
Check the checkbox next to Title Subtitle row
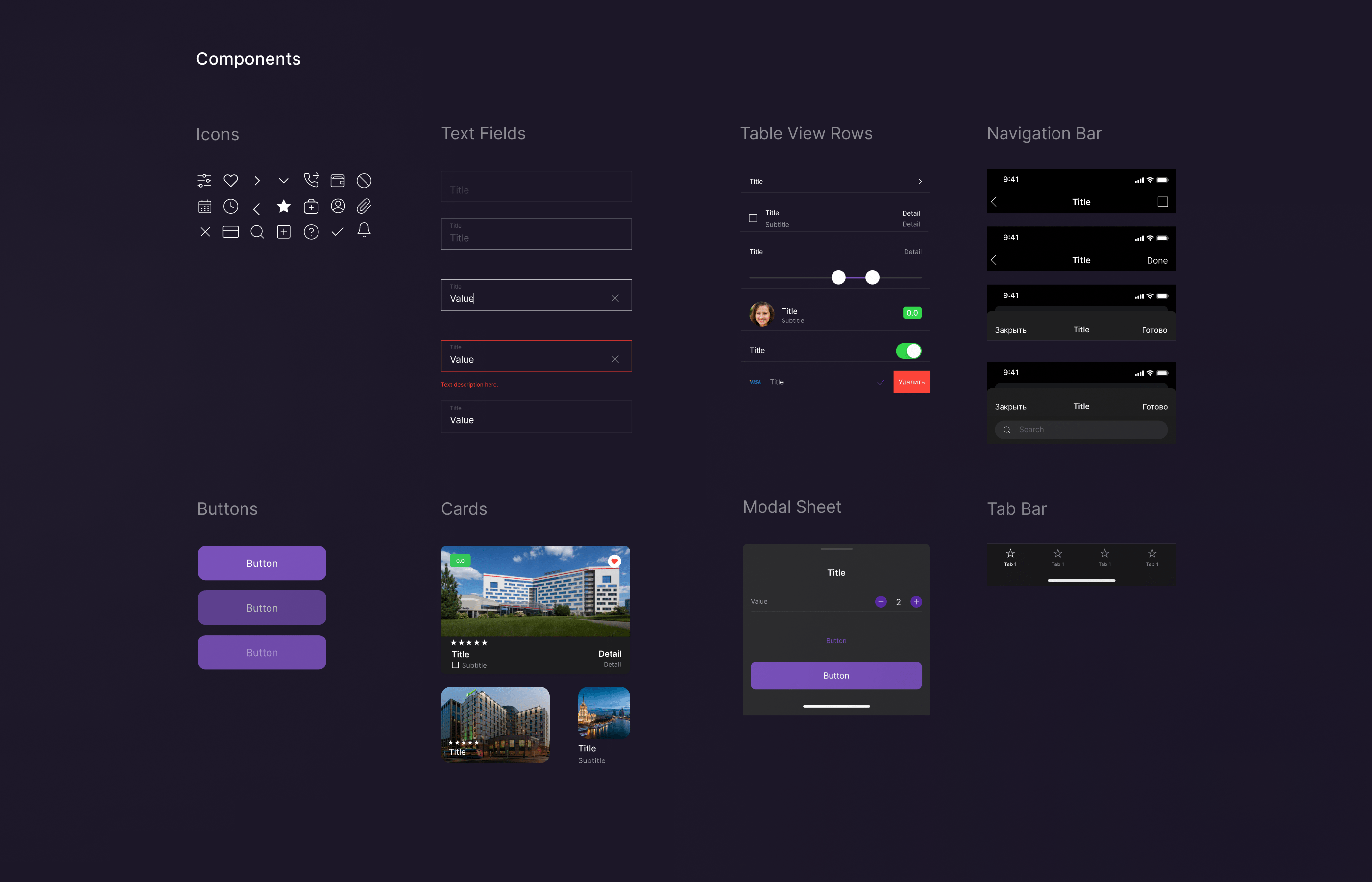(753, 218)
